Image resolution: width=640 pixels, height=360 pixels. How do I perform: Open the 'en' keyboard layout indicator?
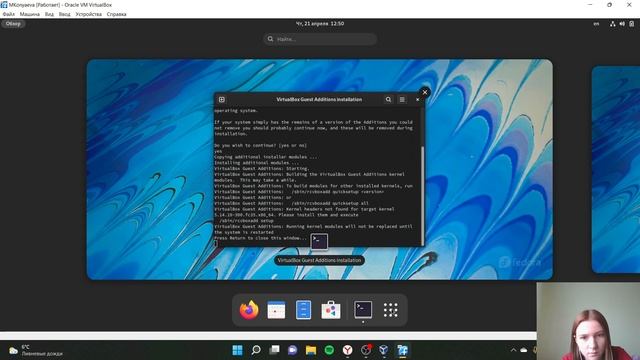596,24
